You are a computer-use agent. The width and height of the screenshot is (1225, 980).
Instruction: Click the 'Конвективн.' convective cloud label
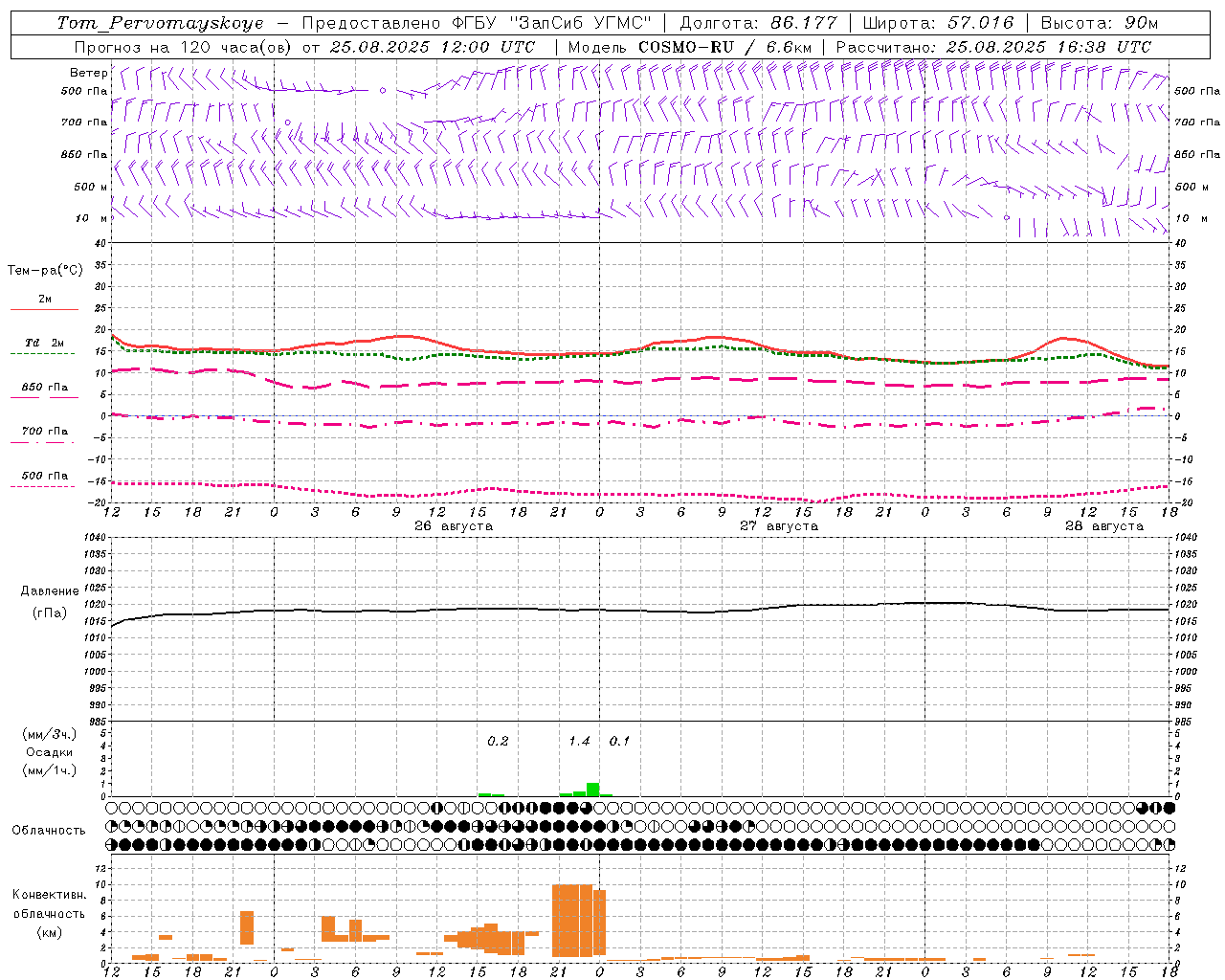click(50, 895)
